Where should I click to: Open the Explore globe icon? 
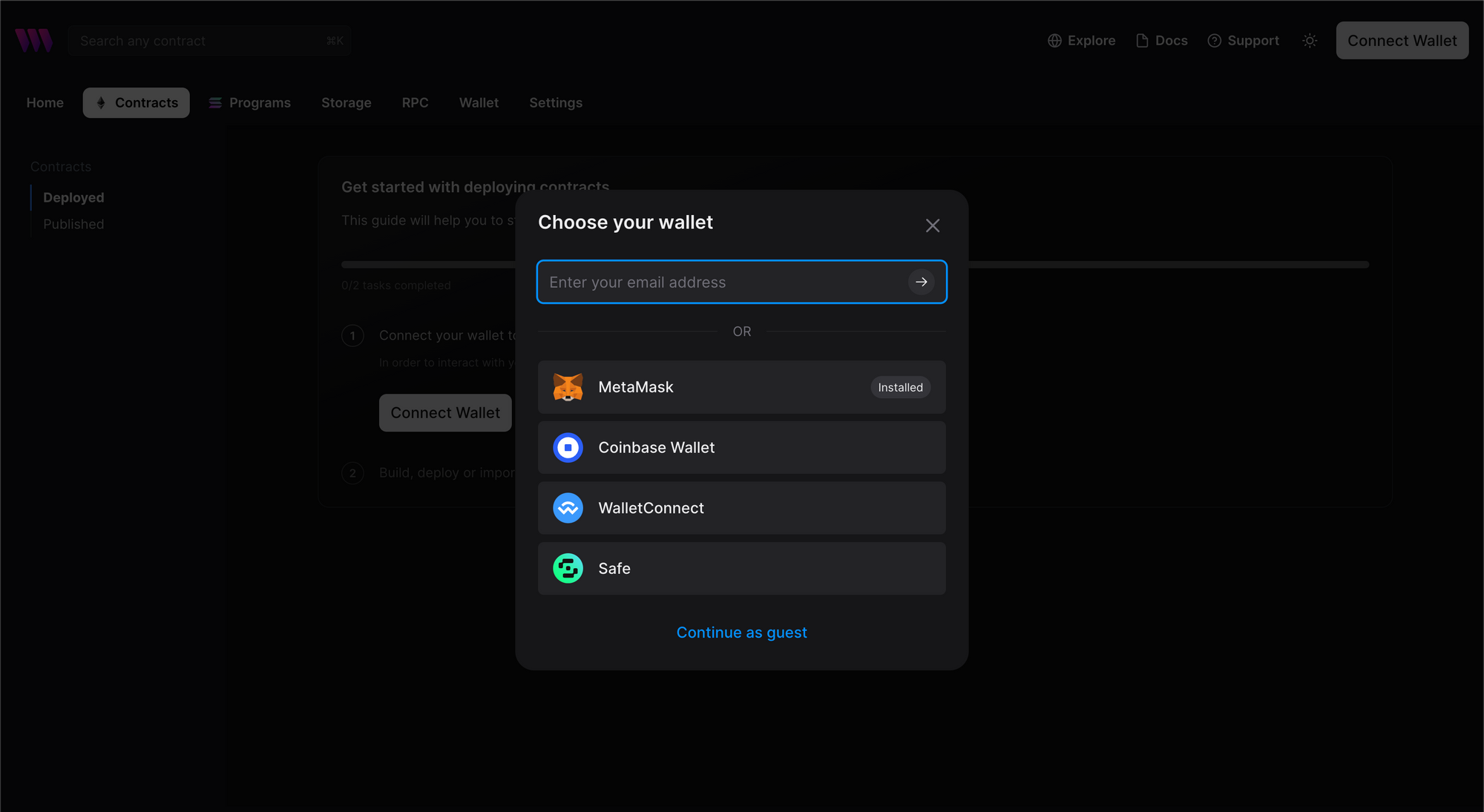(x=1054, y=41)
